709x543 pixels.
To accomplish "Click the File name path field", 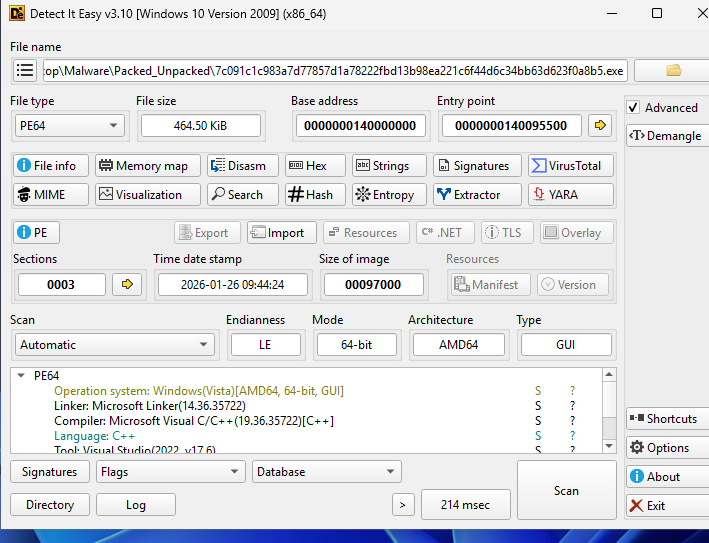I will (335, 70).
